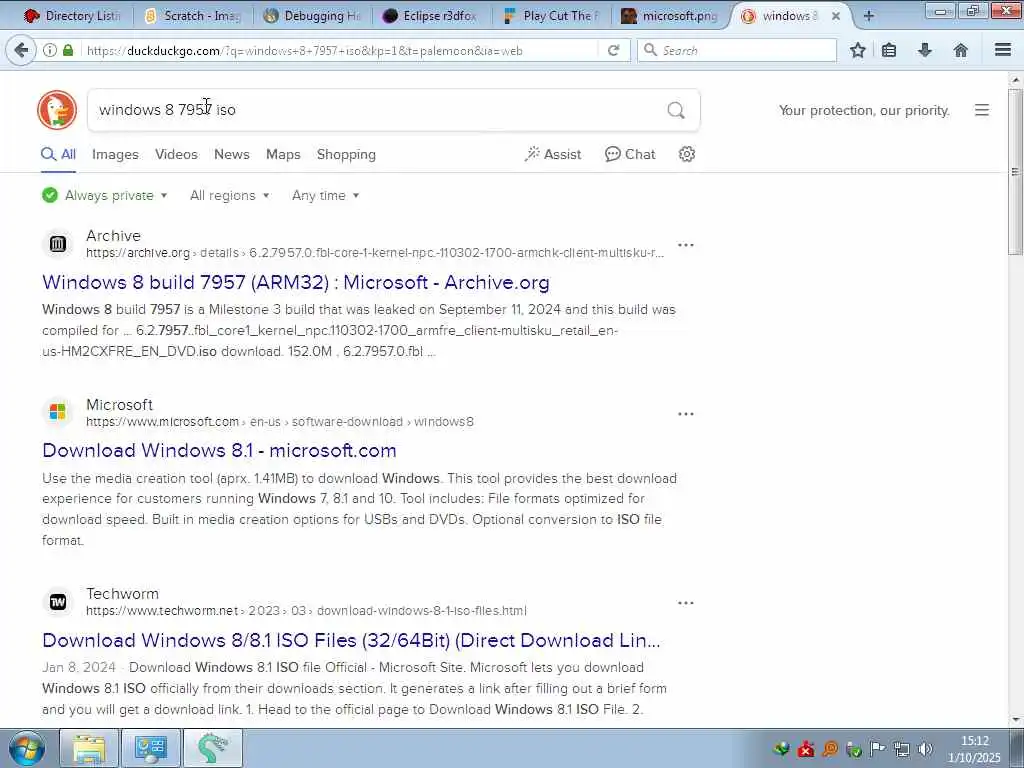
Task: Switch to the Scratch tab
Action: click(x=193, y=16)
